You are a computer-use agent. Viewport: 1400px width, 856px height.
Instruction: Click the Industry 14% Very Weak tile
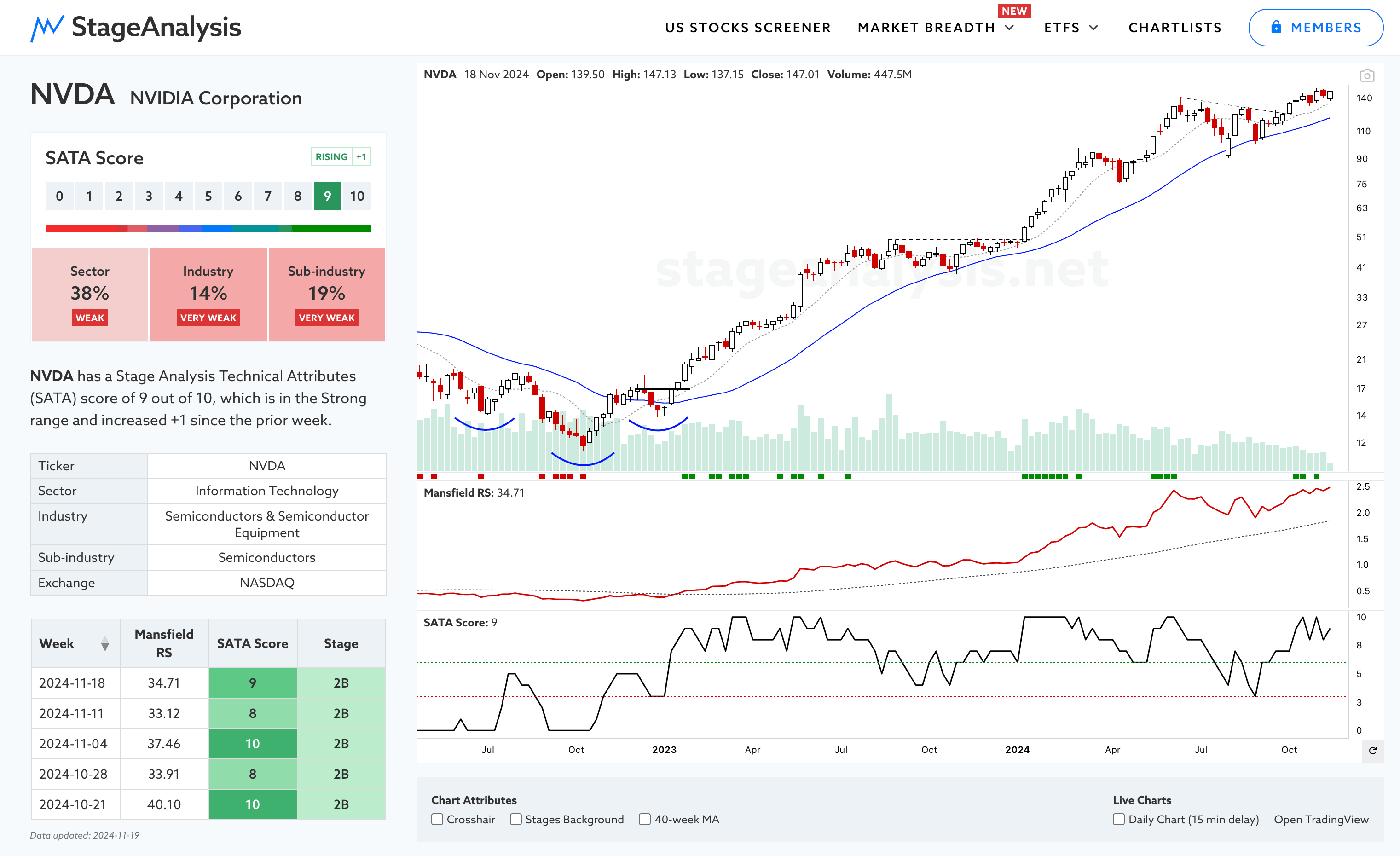click(x=208, y=294)
